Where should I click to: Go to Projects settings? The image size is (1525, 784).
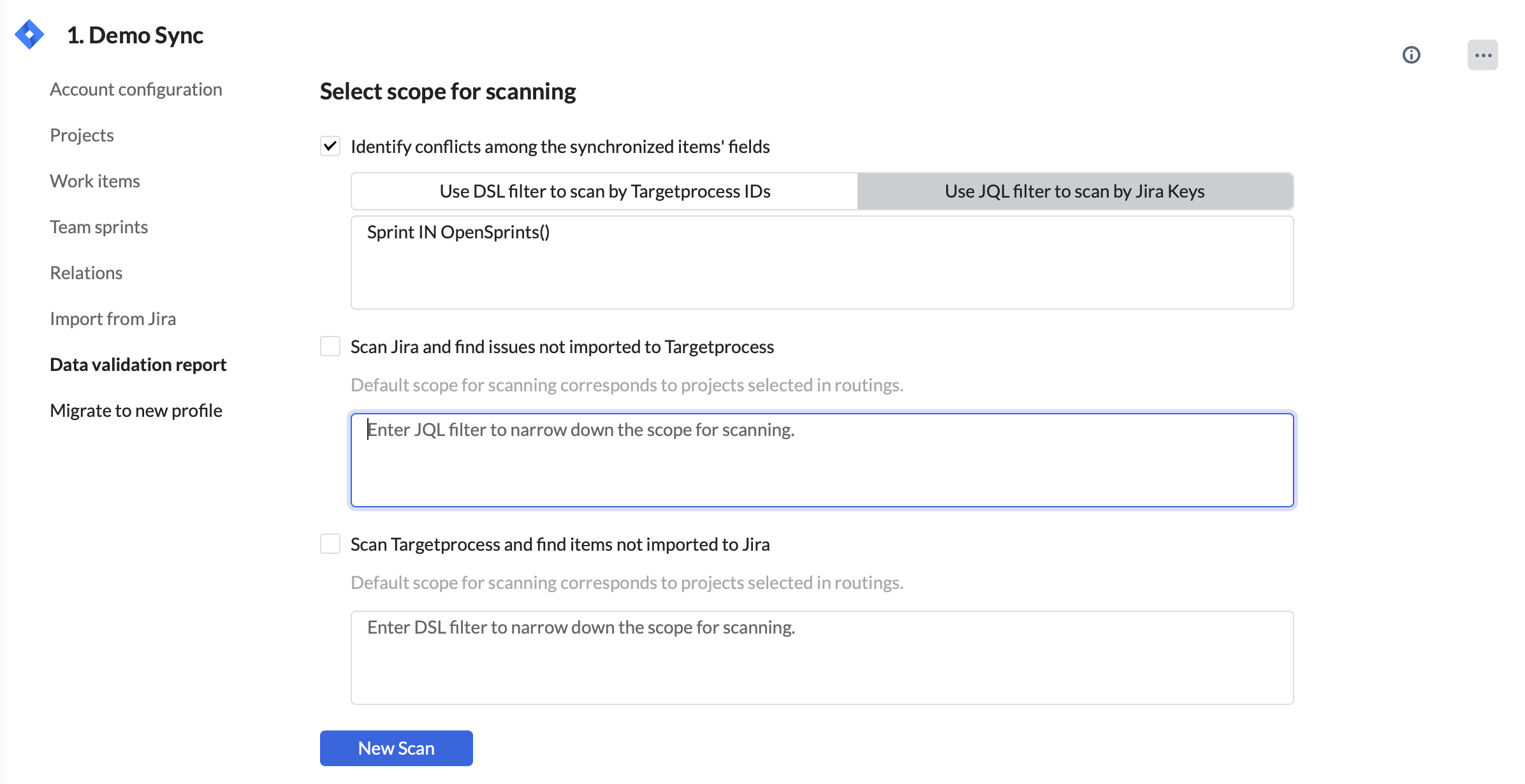[x=82, y=135]
